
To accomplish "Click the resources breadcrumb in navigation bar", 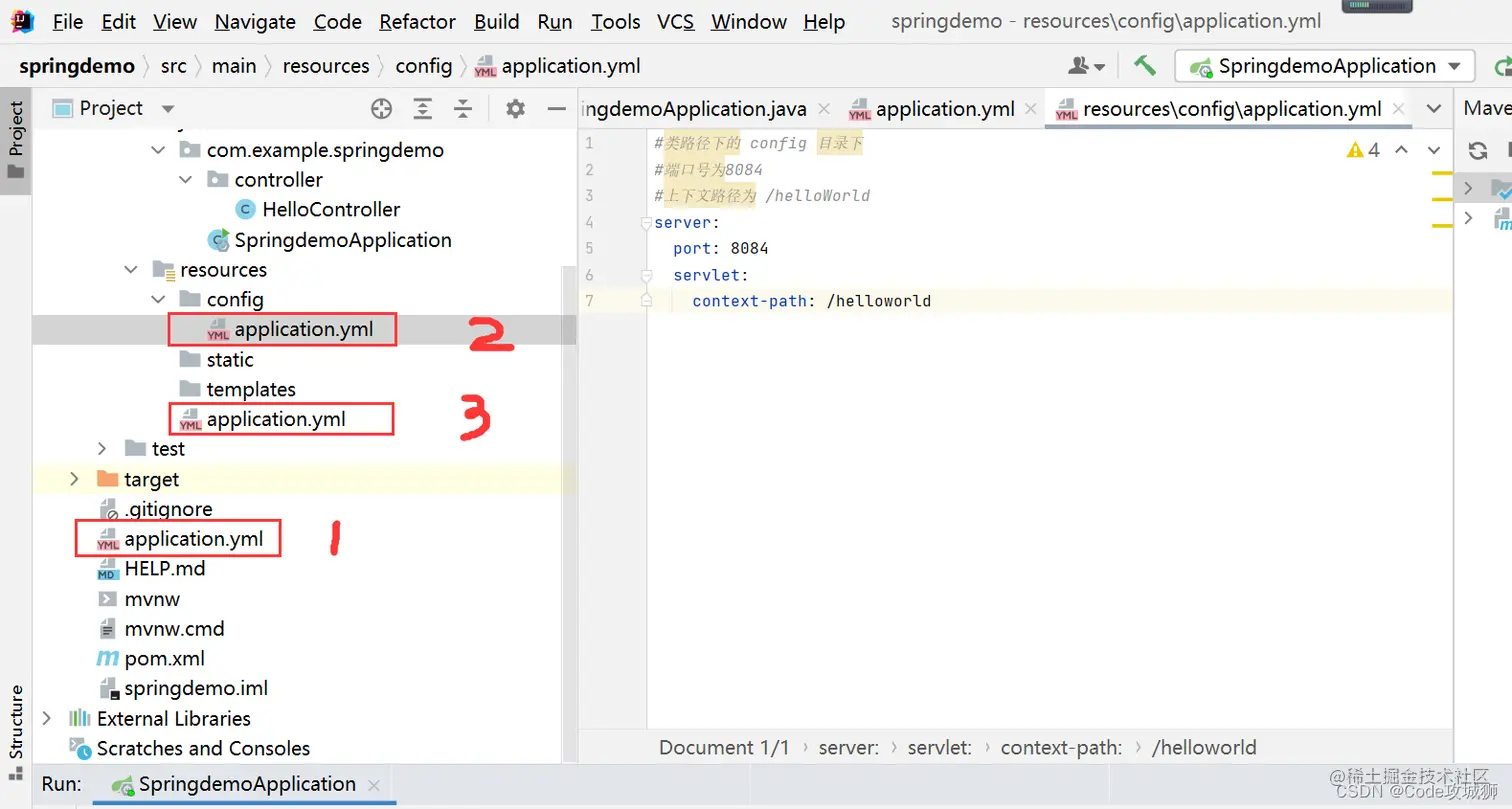I will pos(326,66).
